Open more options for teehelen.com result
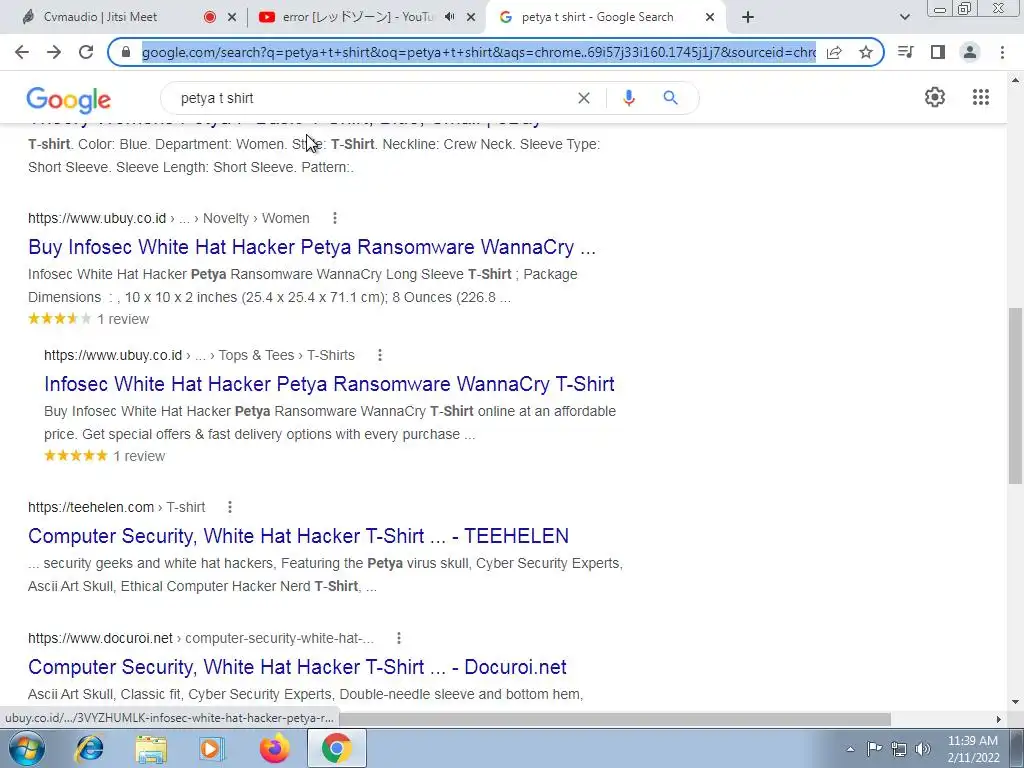 pos(229,507)
